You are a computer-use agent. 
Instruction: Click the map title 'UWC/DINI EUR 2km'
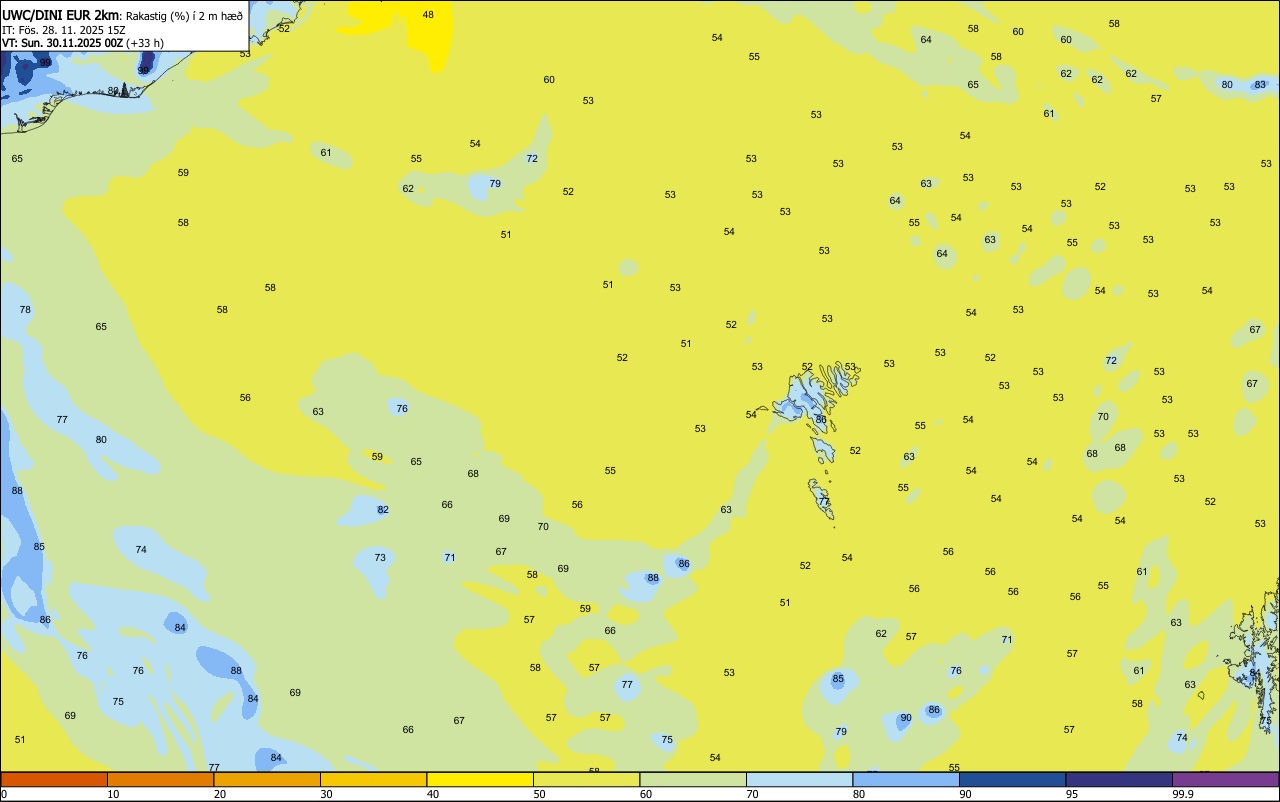pos(61,15)
